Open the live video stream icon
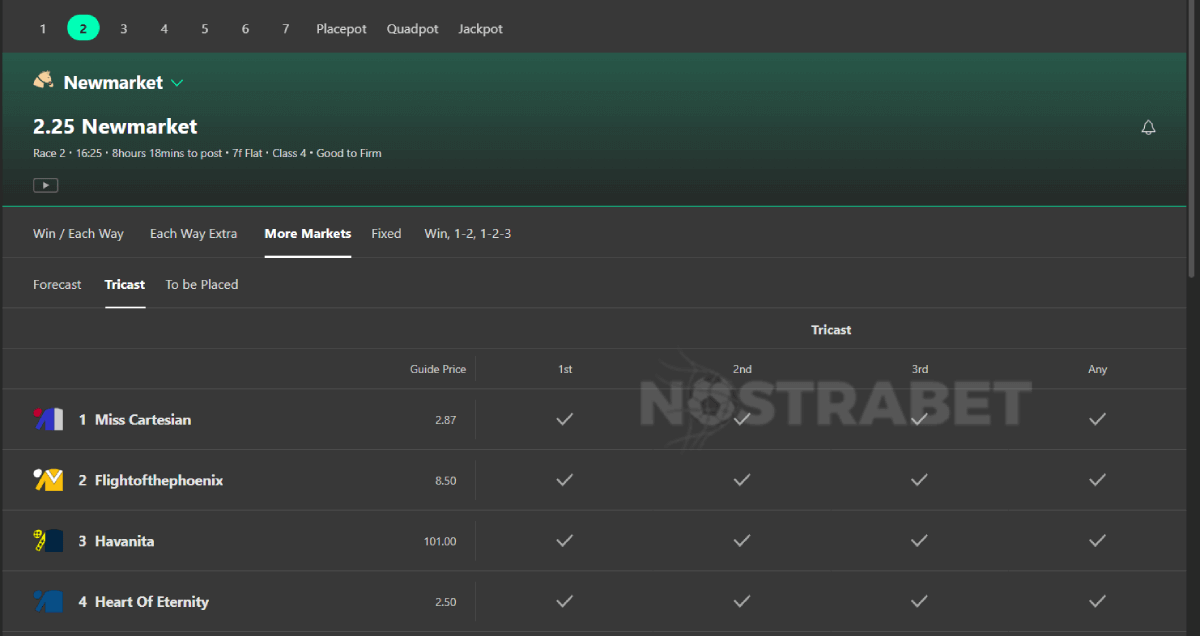 [x=45, y=185]
